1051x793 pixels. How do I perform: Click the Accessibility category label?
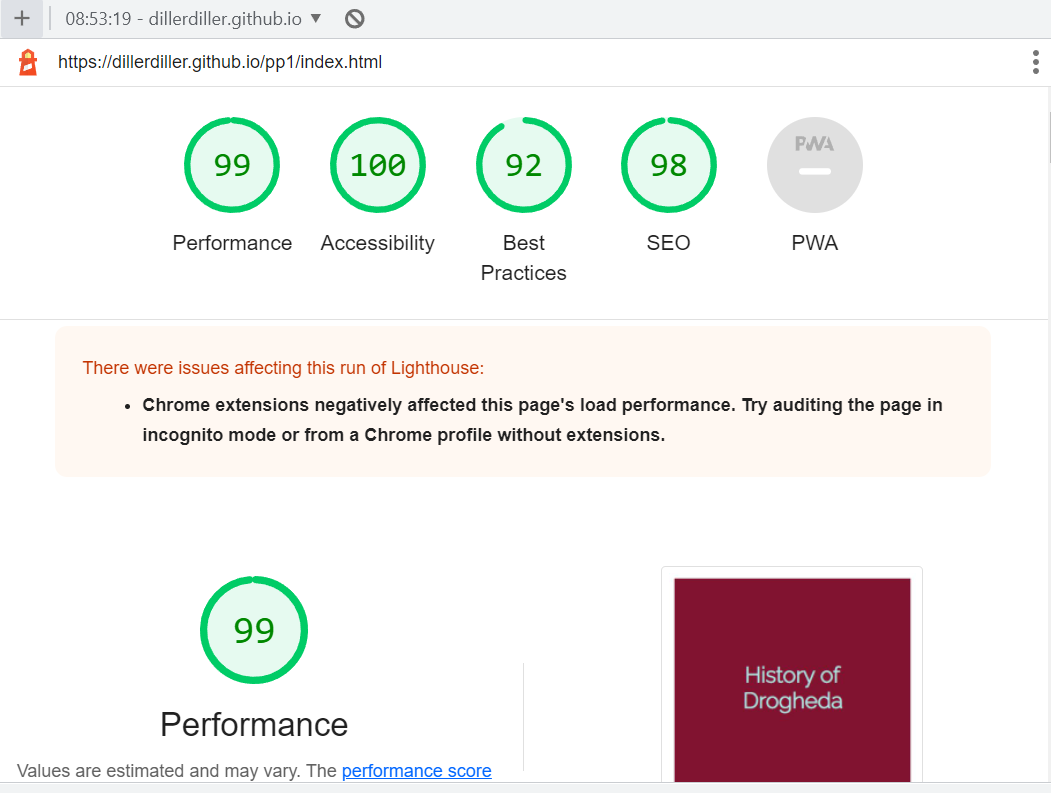tap(377, 242)
